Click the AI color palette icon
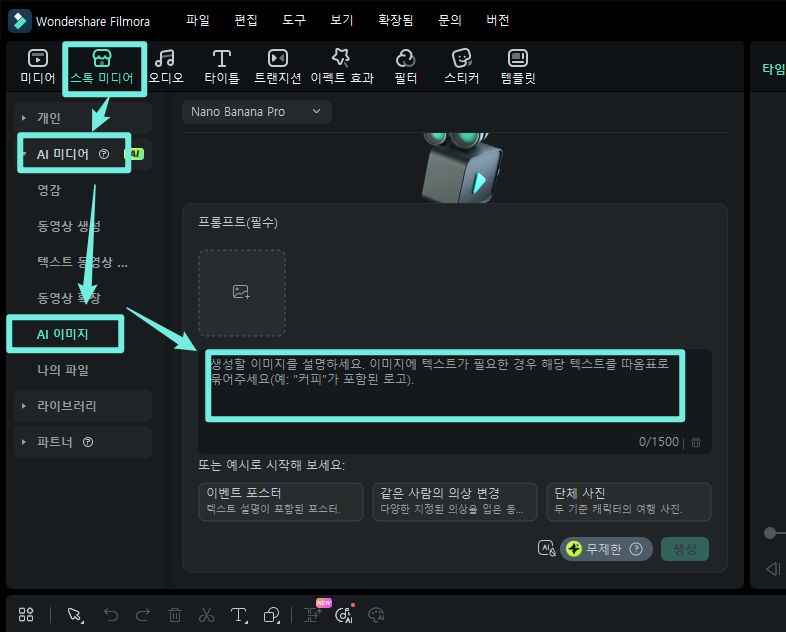Viewport: 786px width, 632px height. point(376,614)
